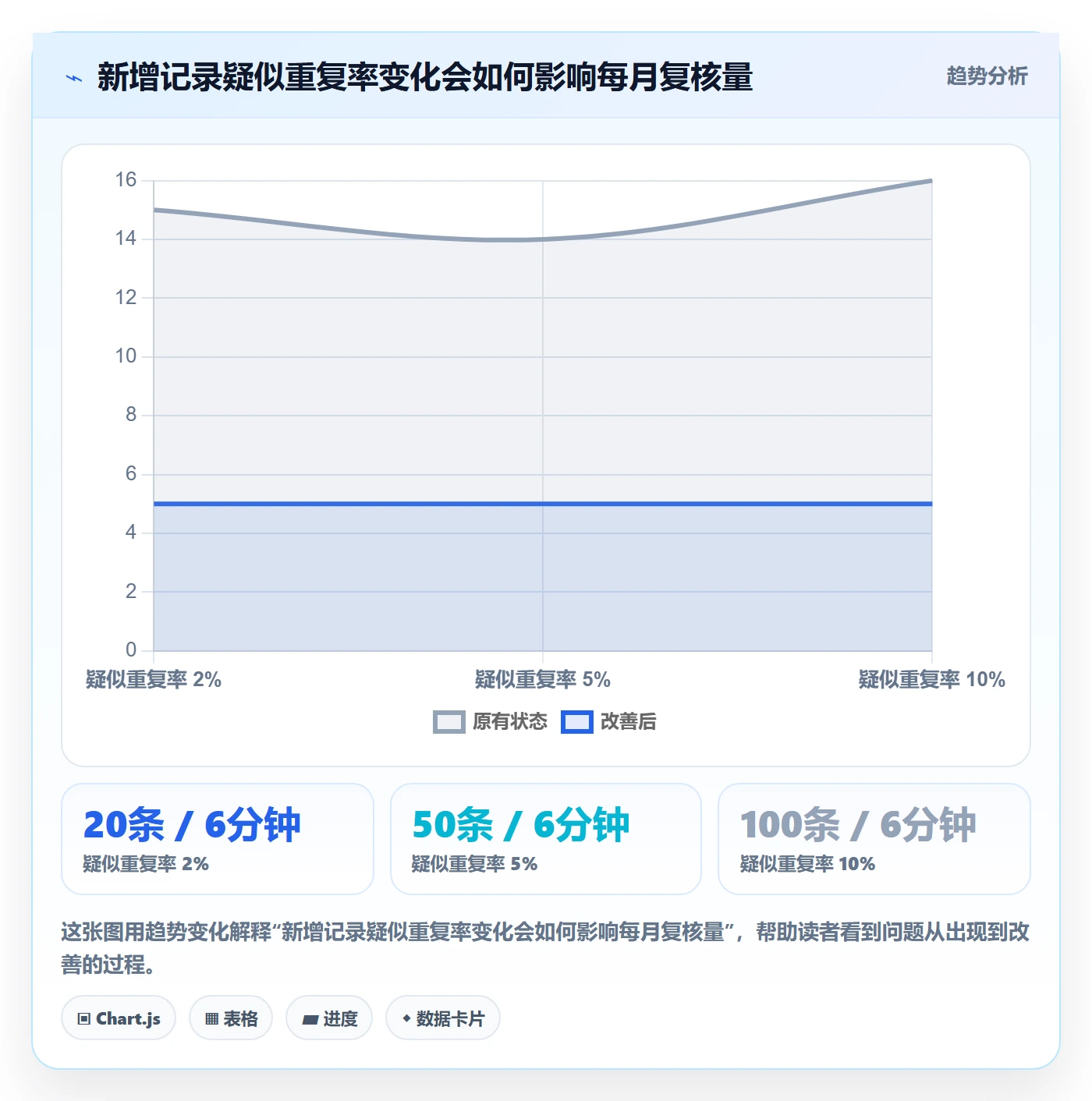1092x1101 pixels.
Task: Click the 疑似重复率 10% caption under 100条 card
Action: 807,864
